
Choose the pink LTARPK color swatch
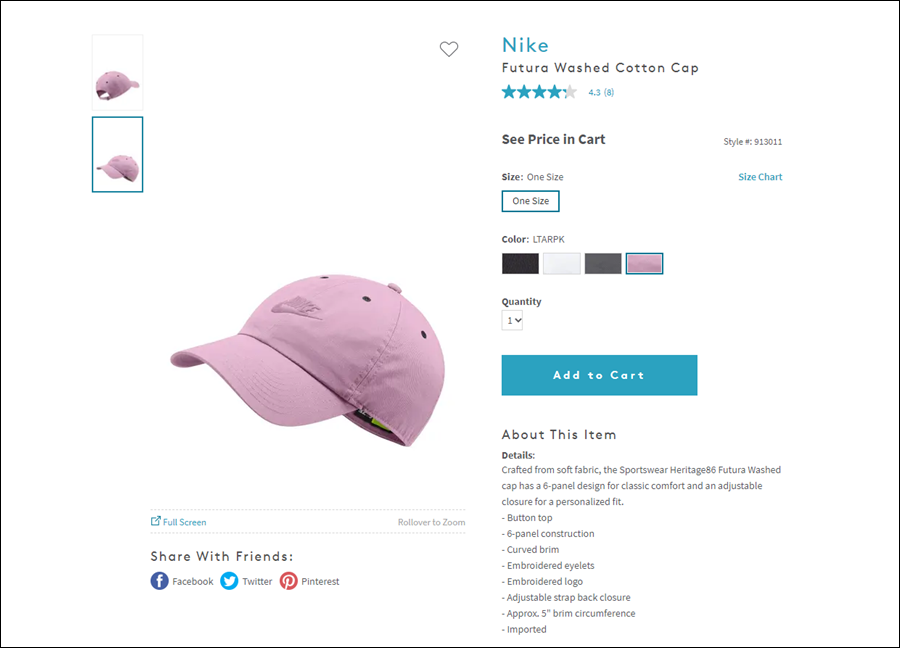click(x=644, y=263)
